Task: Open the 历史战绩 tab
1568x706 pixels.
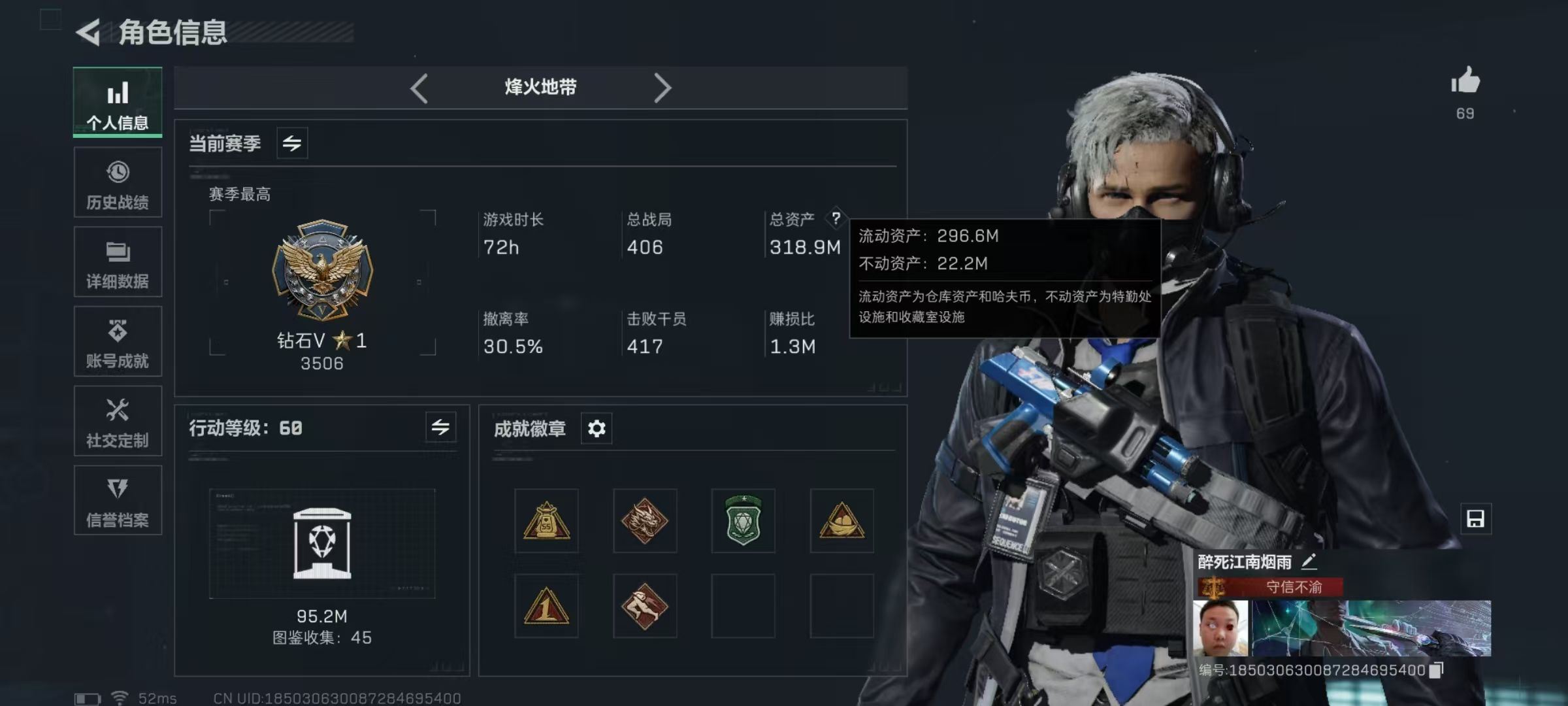Action: tap(118, 182)
